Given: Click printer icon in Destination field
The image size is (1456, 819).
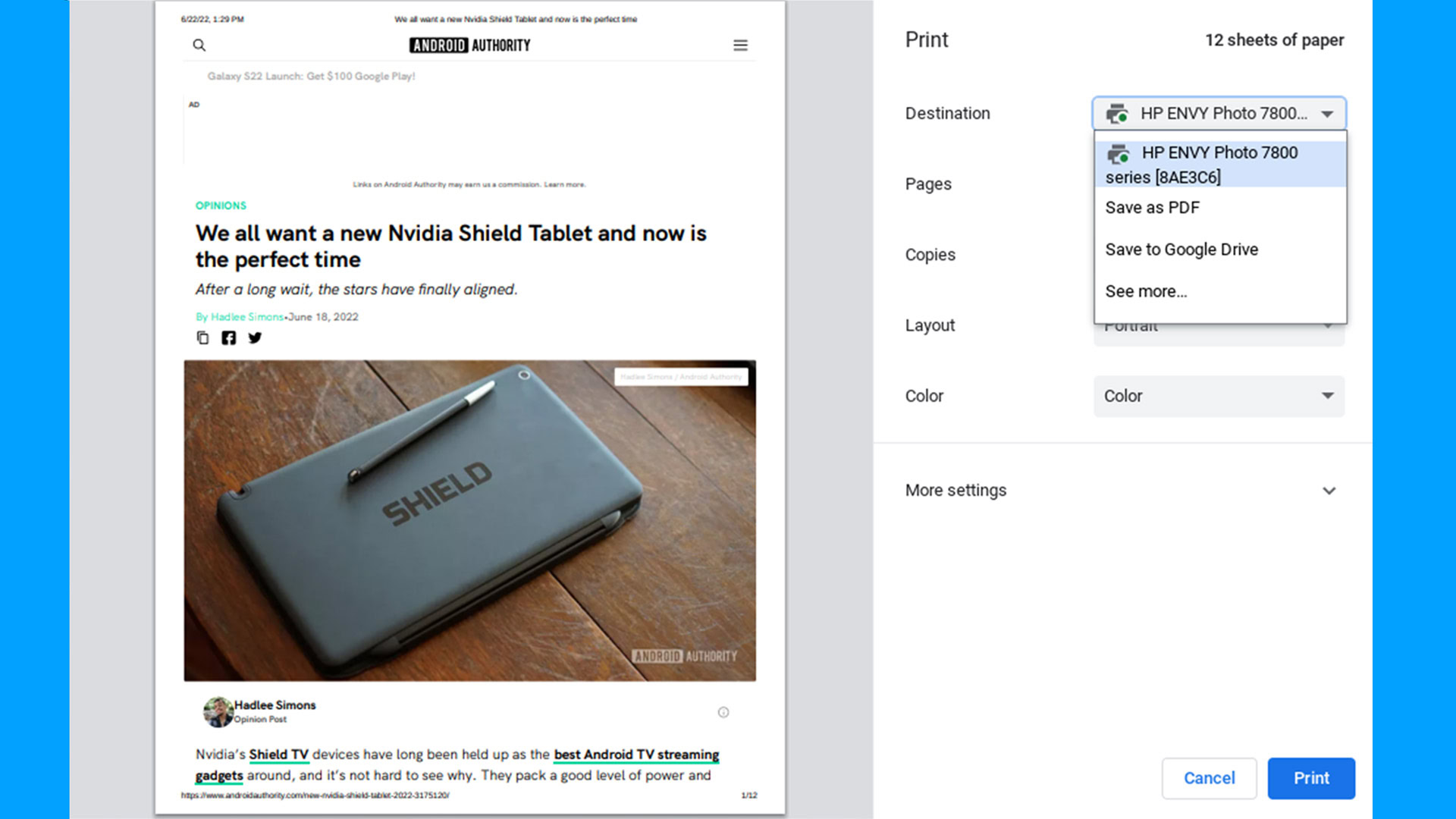Looking at the screenshot, I should [x=1117, y=114].
